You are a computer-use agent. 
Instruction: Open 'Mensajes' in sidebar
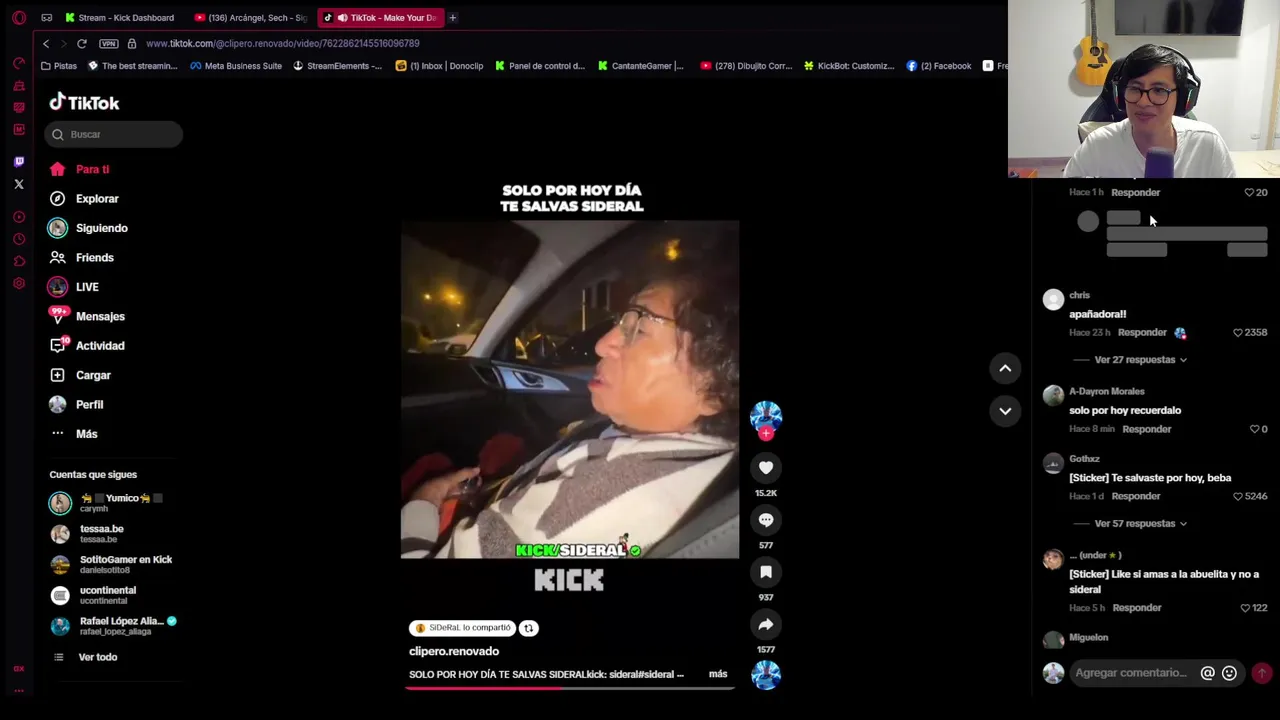100,316
